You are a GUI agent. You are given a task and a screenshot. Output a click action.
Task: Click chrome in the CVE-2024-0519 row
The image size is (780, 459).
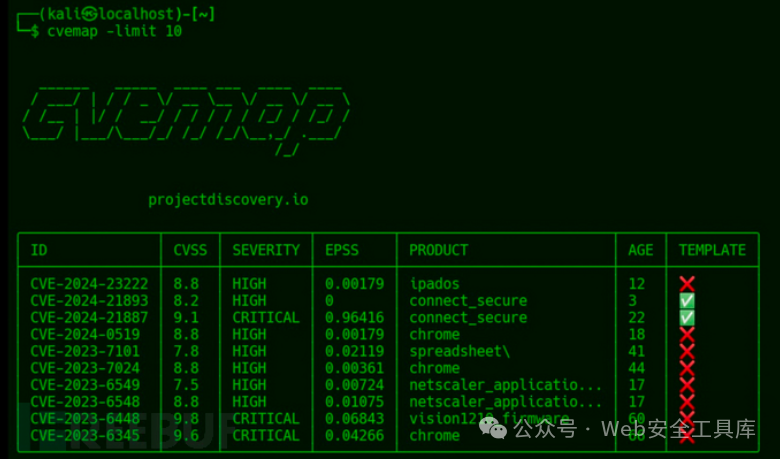pos(434,335)
